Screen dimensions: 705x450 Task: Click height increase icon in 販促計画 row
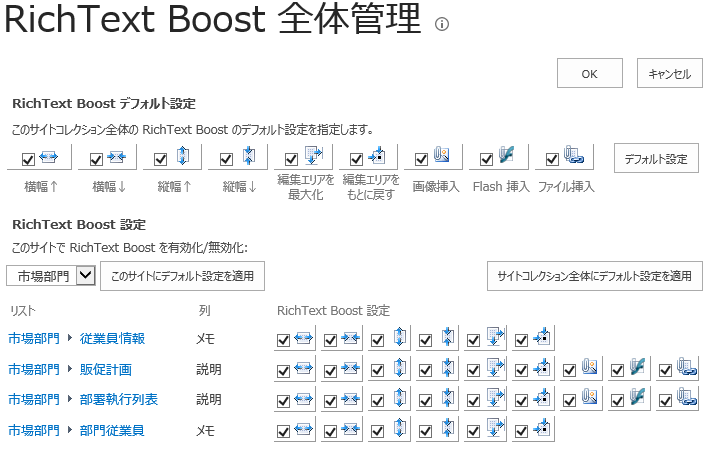[x=399, y=367]
